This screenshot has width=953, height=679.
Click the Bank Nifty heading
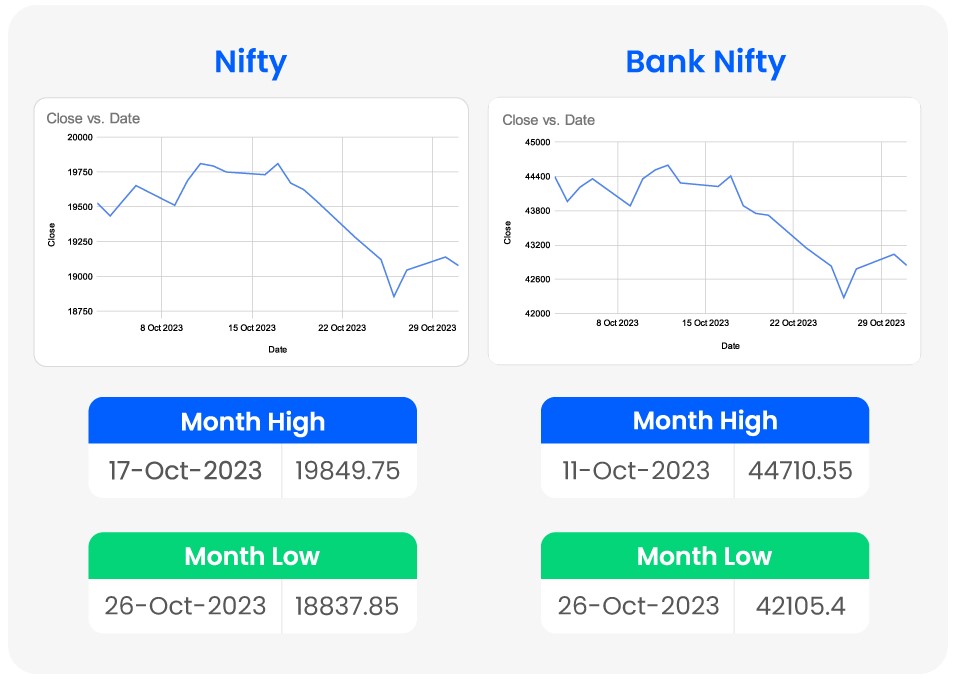click(x=705, y=63)
